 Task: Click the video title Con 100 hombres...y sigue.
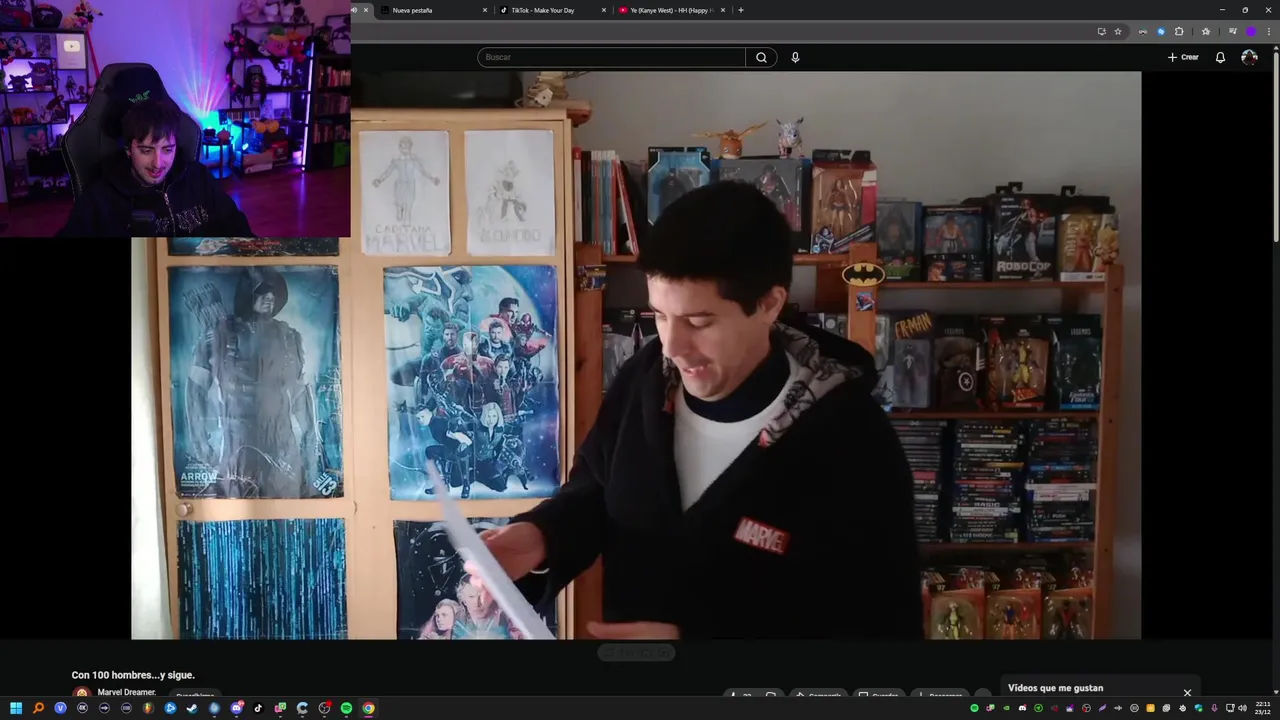[133, 675]
